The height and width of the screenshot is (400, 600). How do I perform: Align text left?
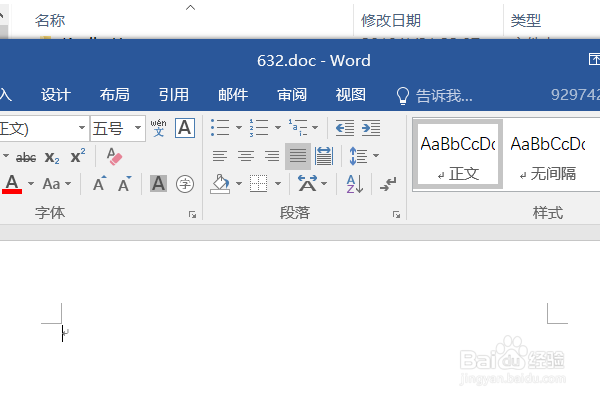pos(220,156)
